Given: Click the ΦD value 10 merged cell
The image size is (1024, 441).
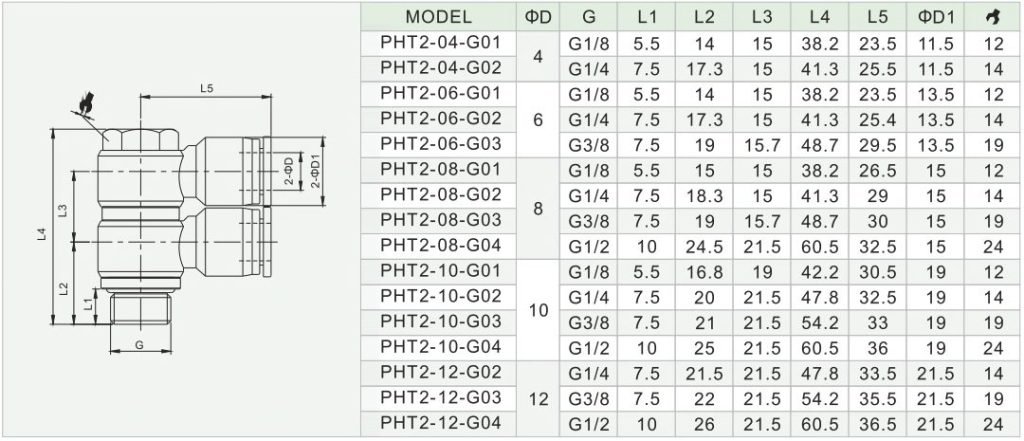Looking at the screenshot, I should click(x=538, y=310).
